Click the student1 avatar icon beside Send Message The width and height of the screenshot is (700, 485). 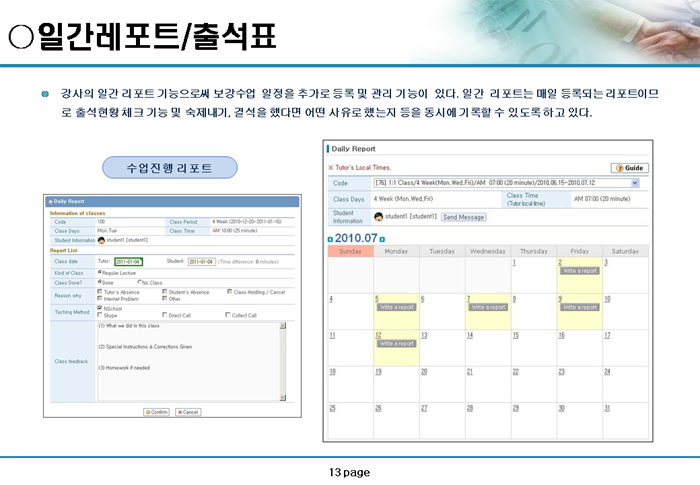coord(379,217)
